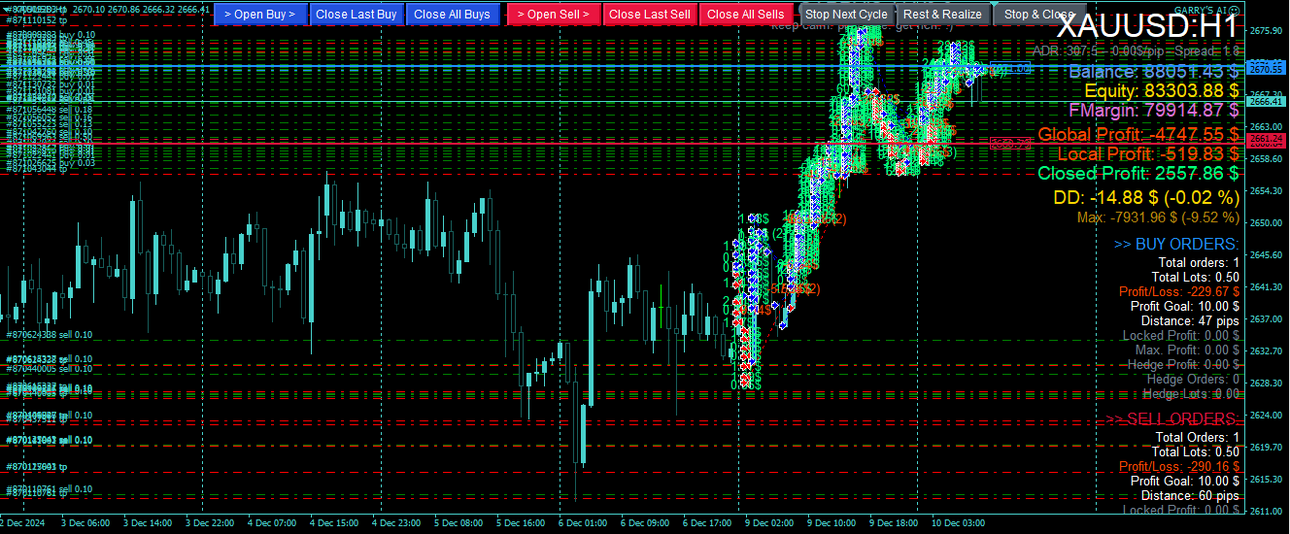Click the '#871056448 sell 0.18' order label
The width and height of the screenshot is (1290, 534).
(x=49, y=108)
